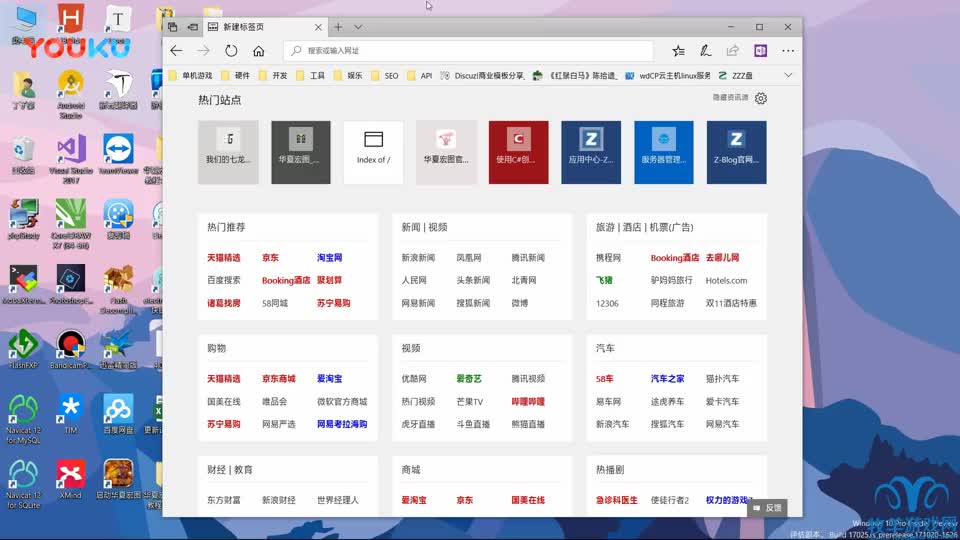Open CorelDRAW X7 desktop icon
Image resolution: width=960 pixels, height=540 pixels.
pos(70,224)
